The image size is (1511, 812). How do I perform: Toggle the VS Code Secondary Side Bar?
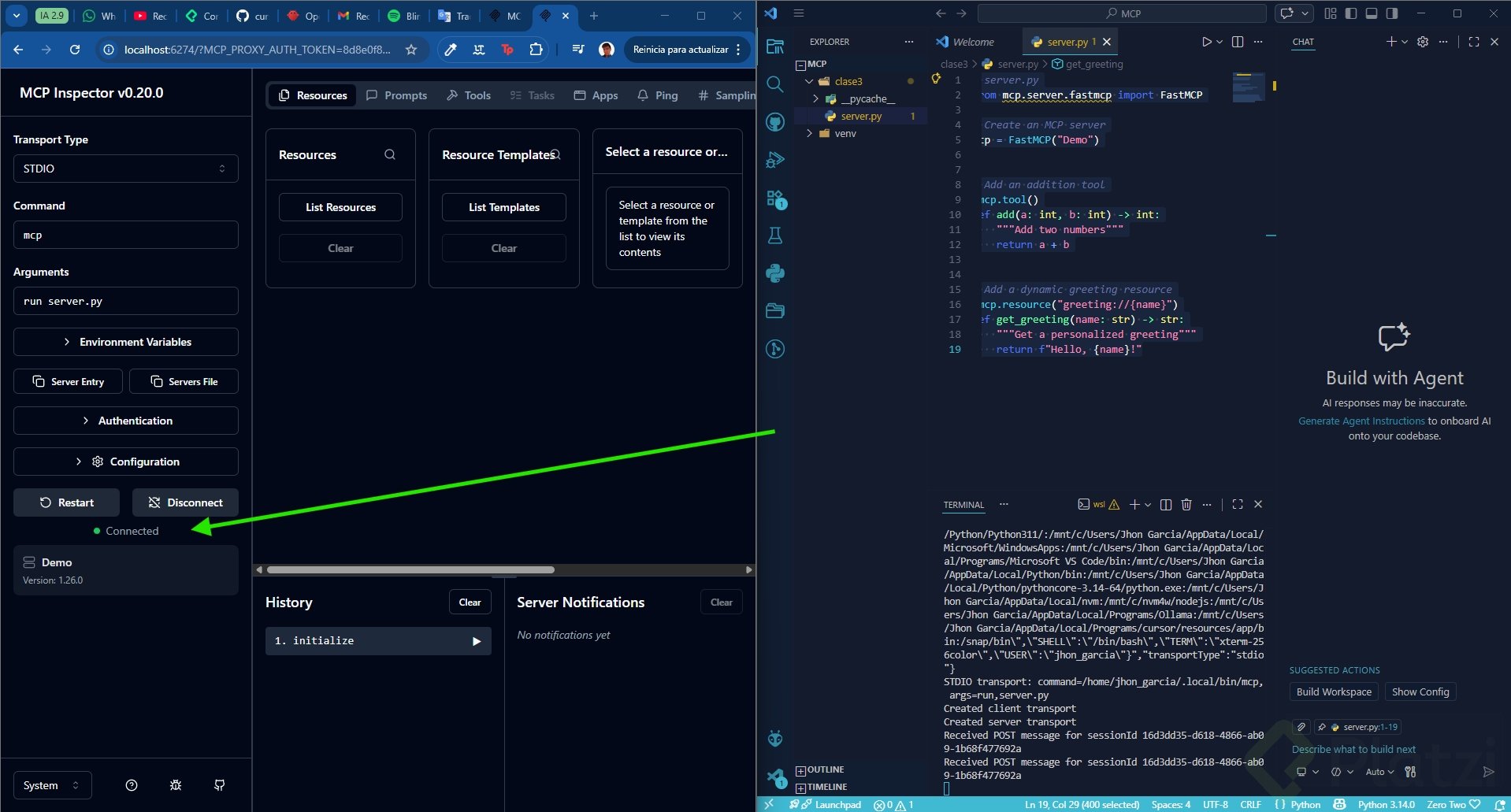(1392, 13)
